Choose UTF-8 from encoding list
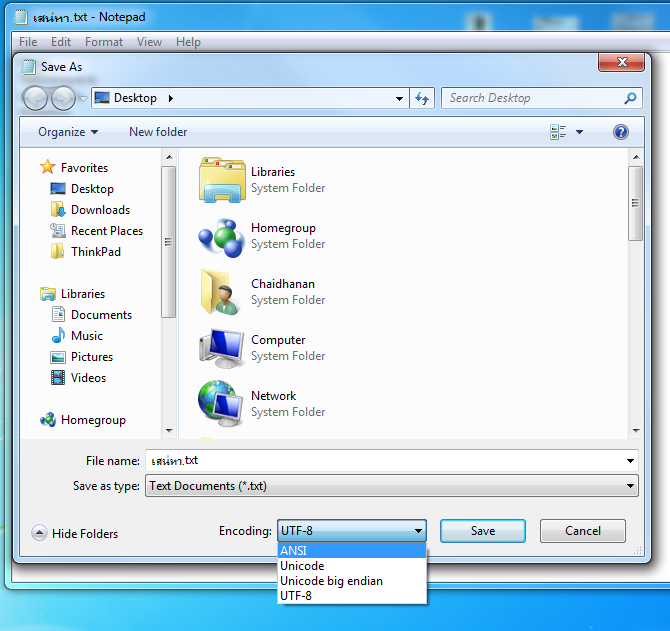 pos(352,596)
